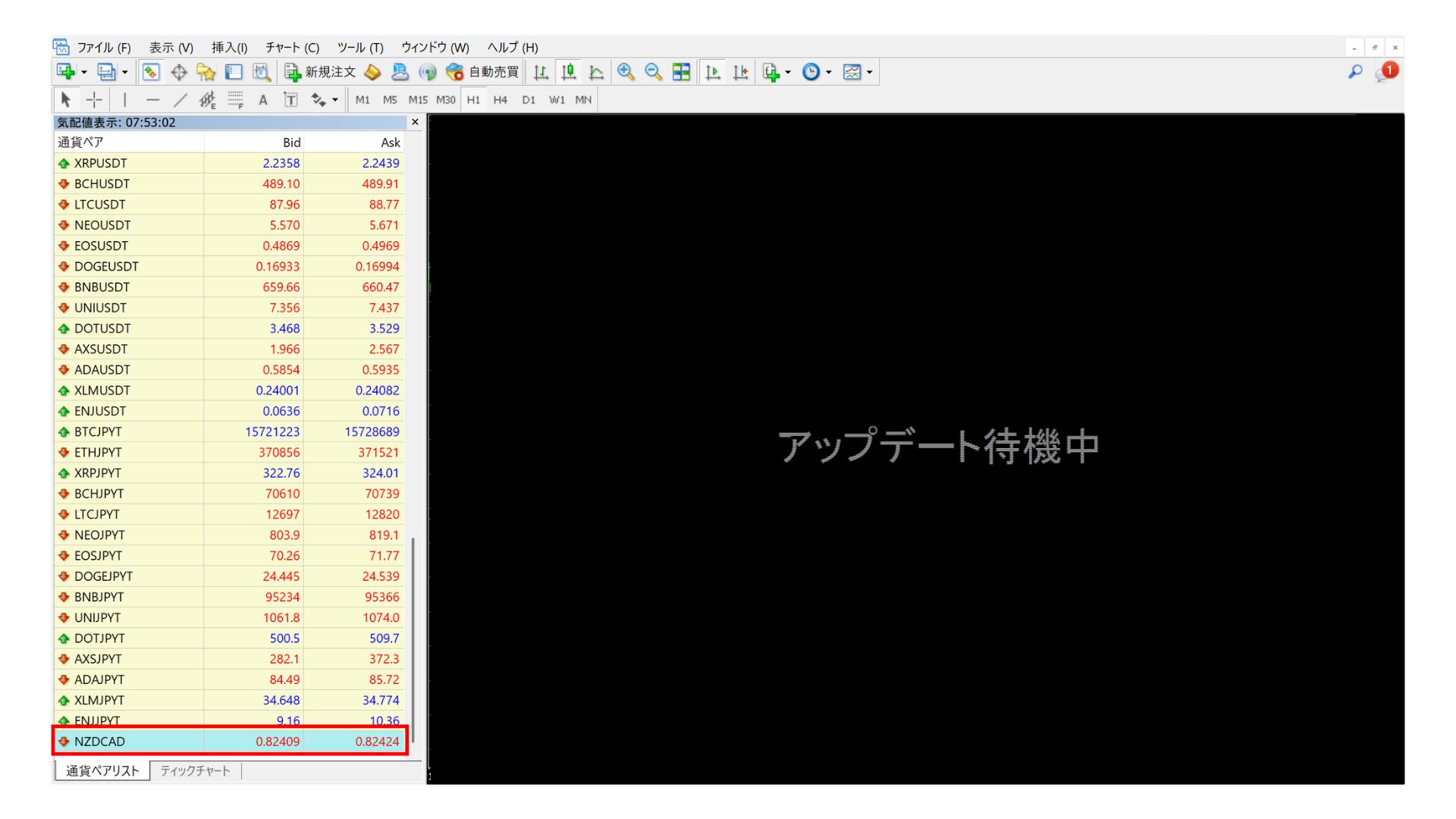
Task: Draw a vertical line on the chart
Action: (124, 99)
